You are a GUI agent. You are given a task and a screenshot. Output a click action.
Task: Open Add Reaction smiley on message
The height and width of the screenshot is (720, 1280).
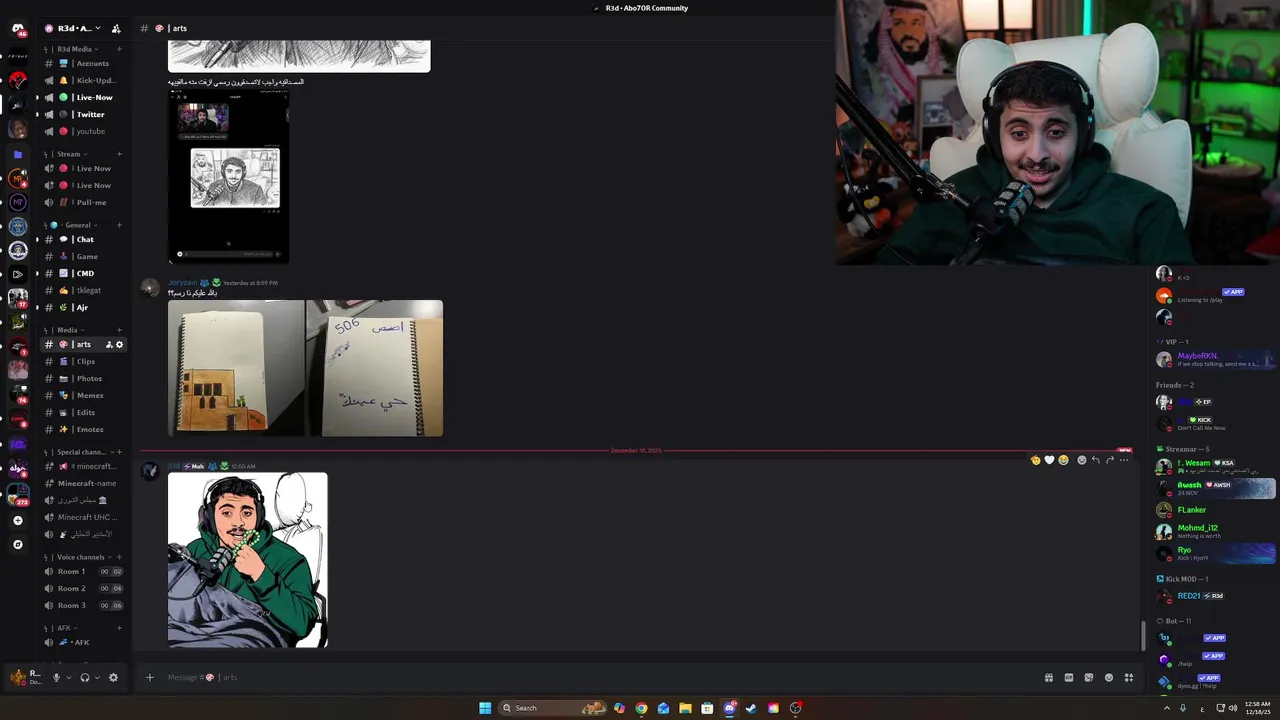[1081, 460]
